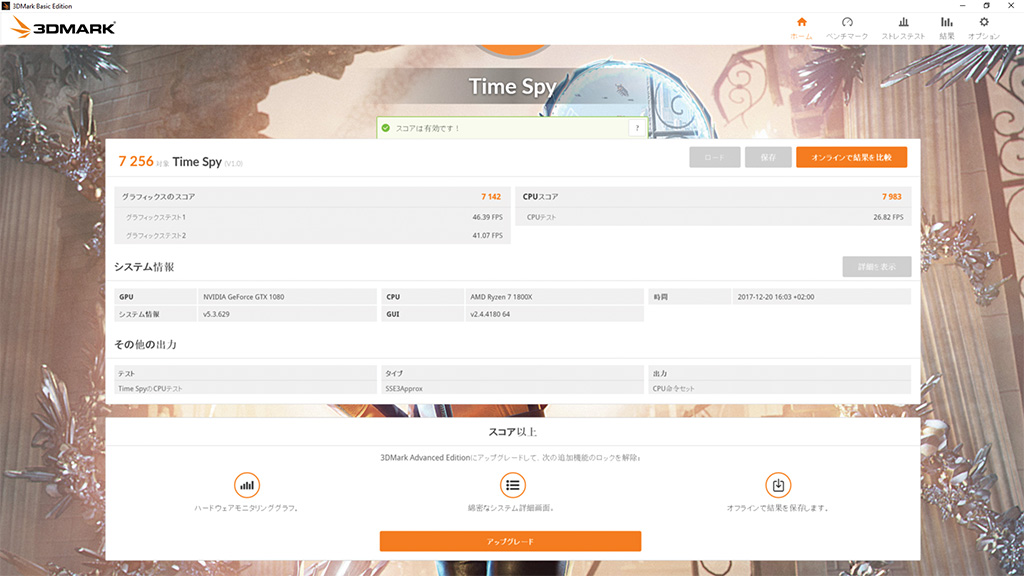
Task: Click the compare results online button
Action: (852, 157)
